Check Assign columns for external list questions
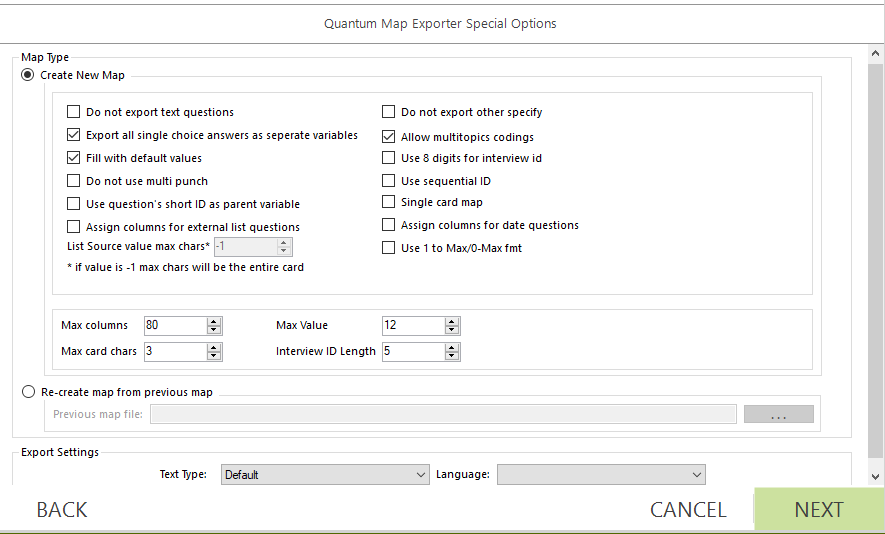 coord(73,227)
